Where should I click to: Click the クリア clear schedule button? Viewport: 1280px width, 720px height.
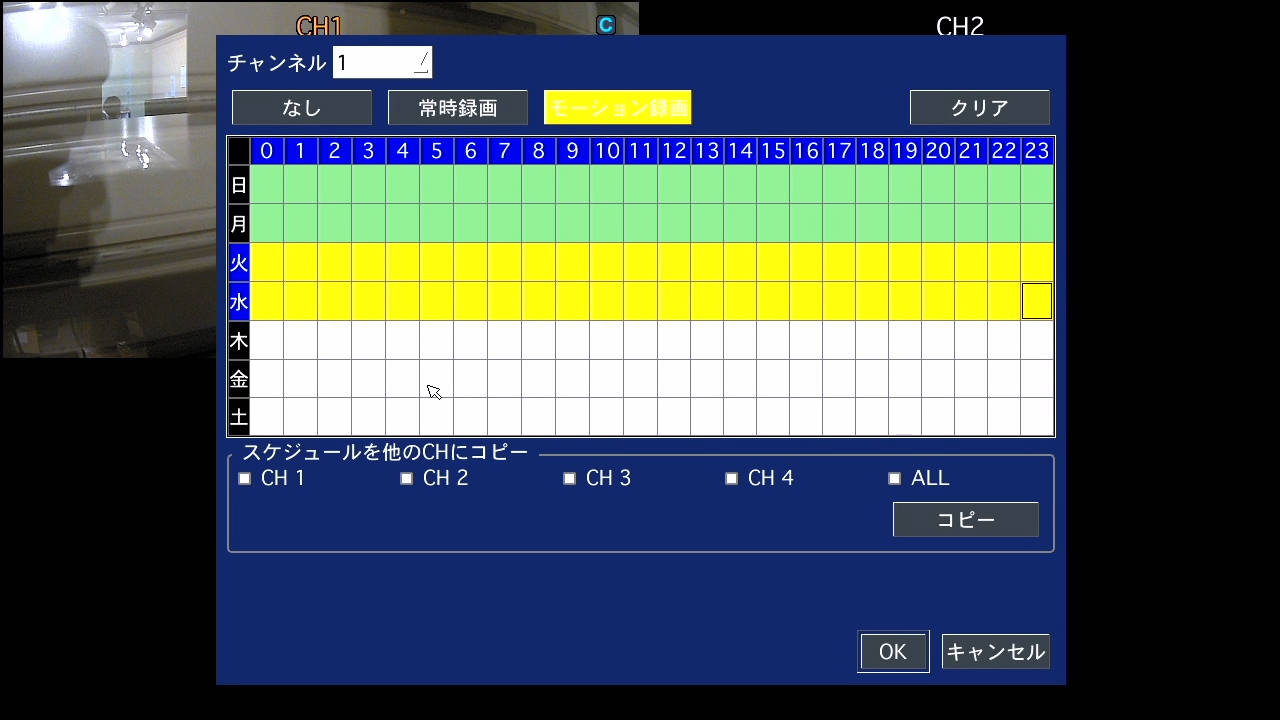(x=980, y=108)
